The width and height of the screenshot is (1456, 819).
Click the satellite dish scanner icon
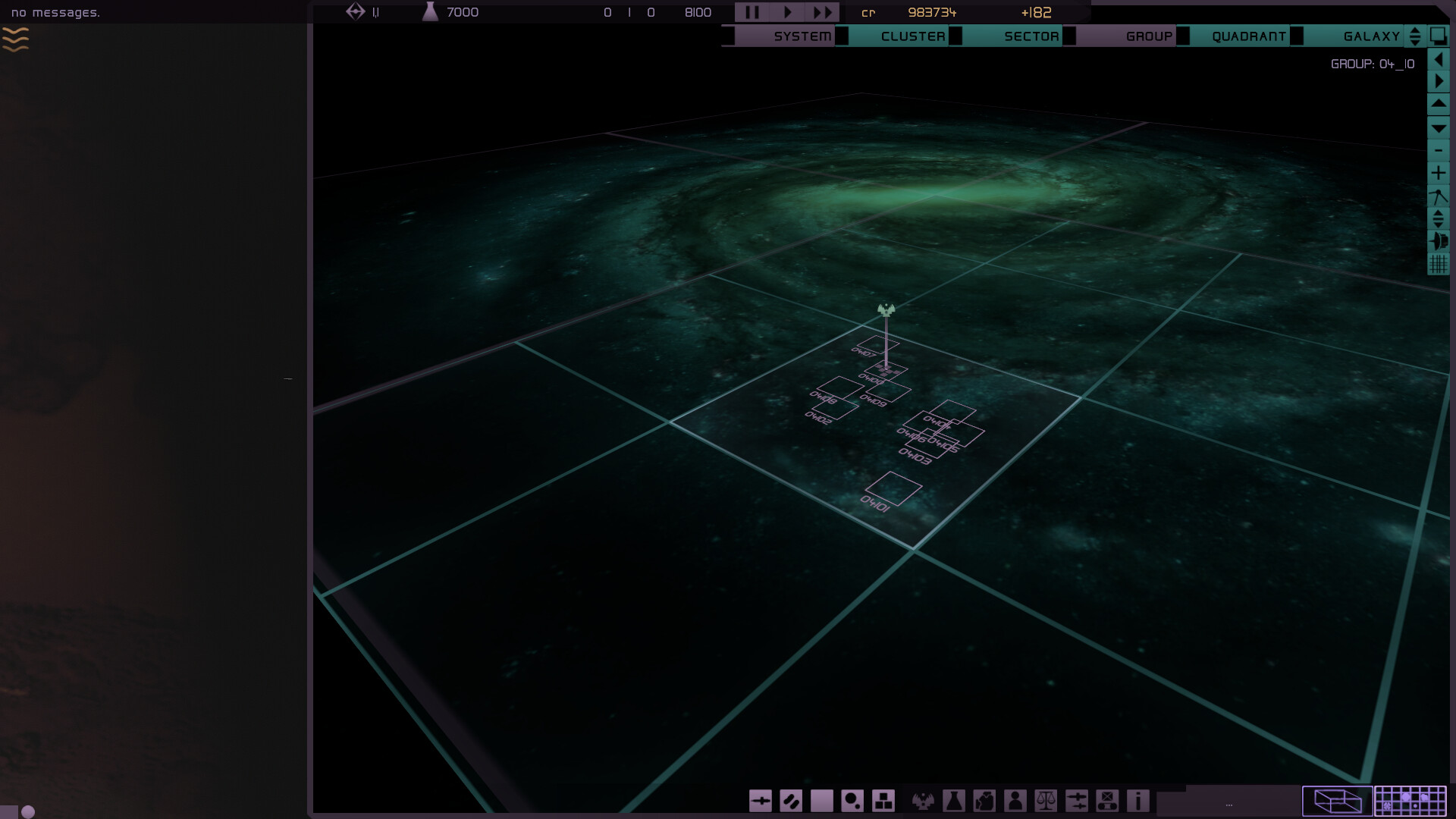1438,241
